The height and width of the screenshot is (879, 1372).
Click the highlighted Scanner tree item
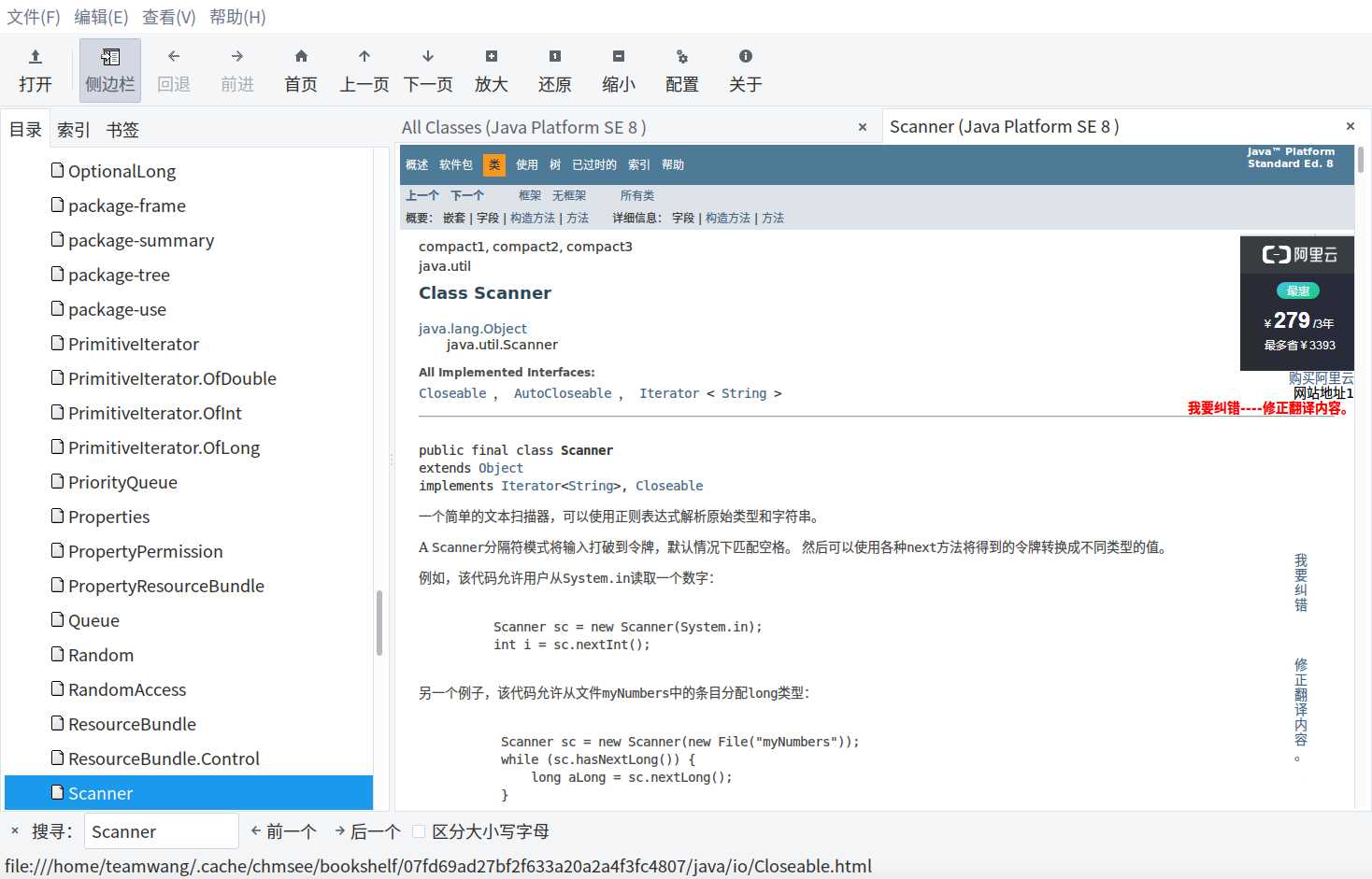click(189, 793)
